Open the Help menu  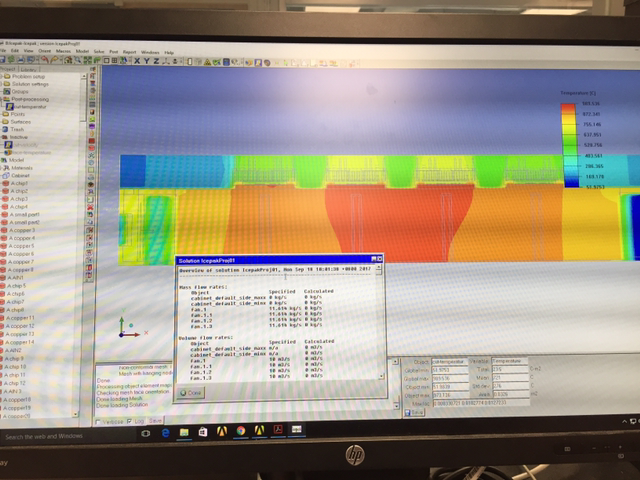(169, 53)
